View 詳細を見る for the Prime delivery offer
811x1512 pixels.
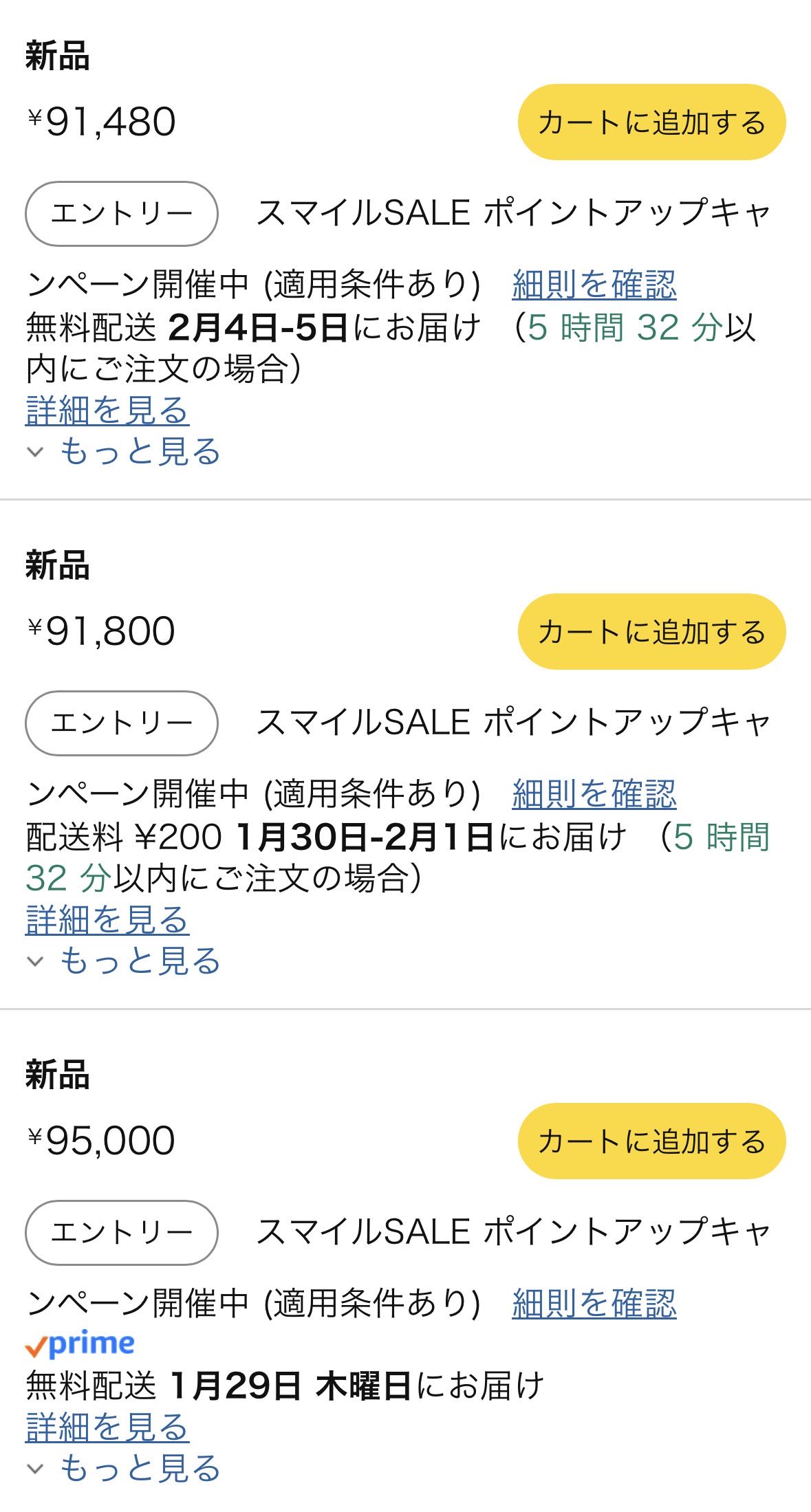[x=107, y=1427]
